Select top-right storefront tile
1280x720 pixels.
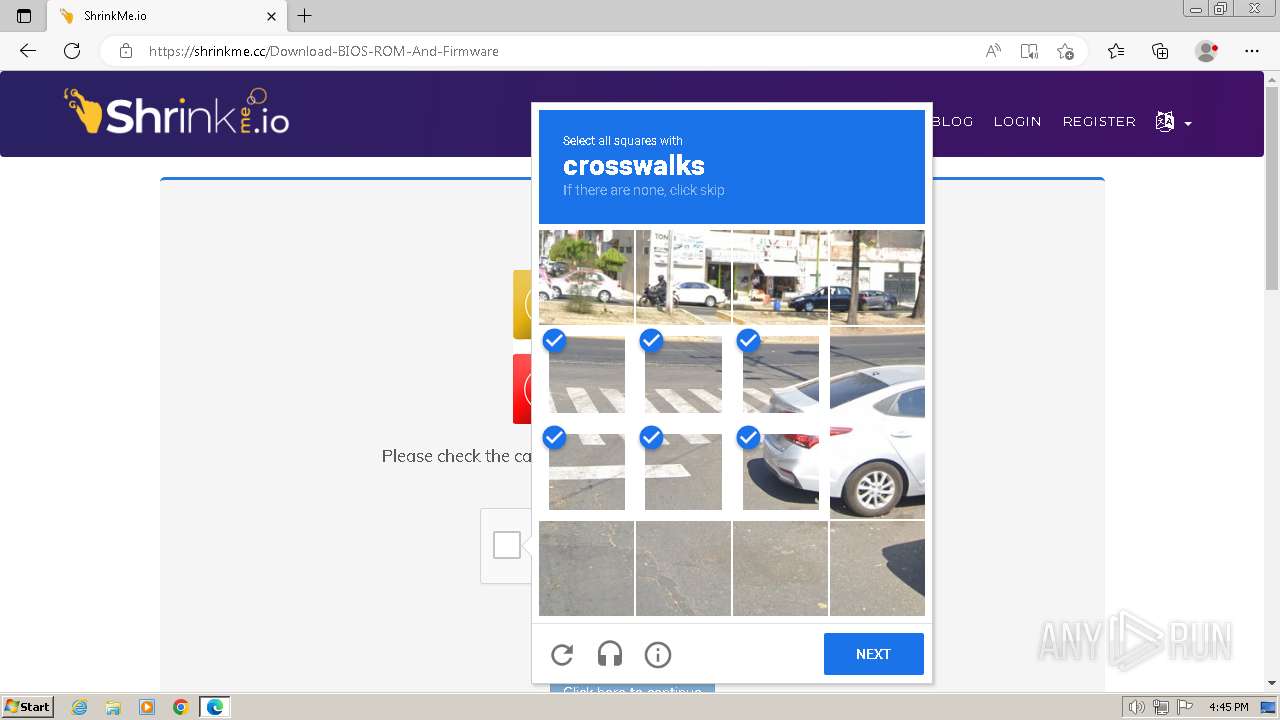coord(877,277)
